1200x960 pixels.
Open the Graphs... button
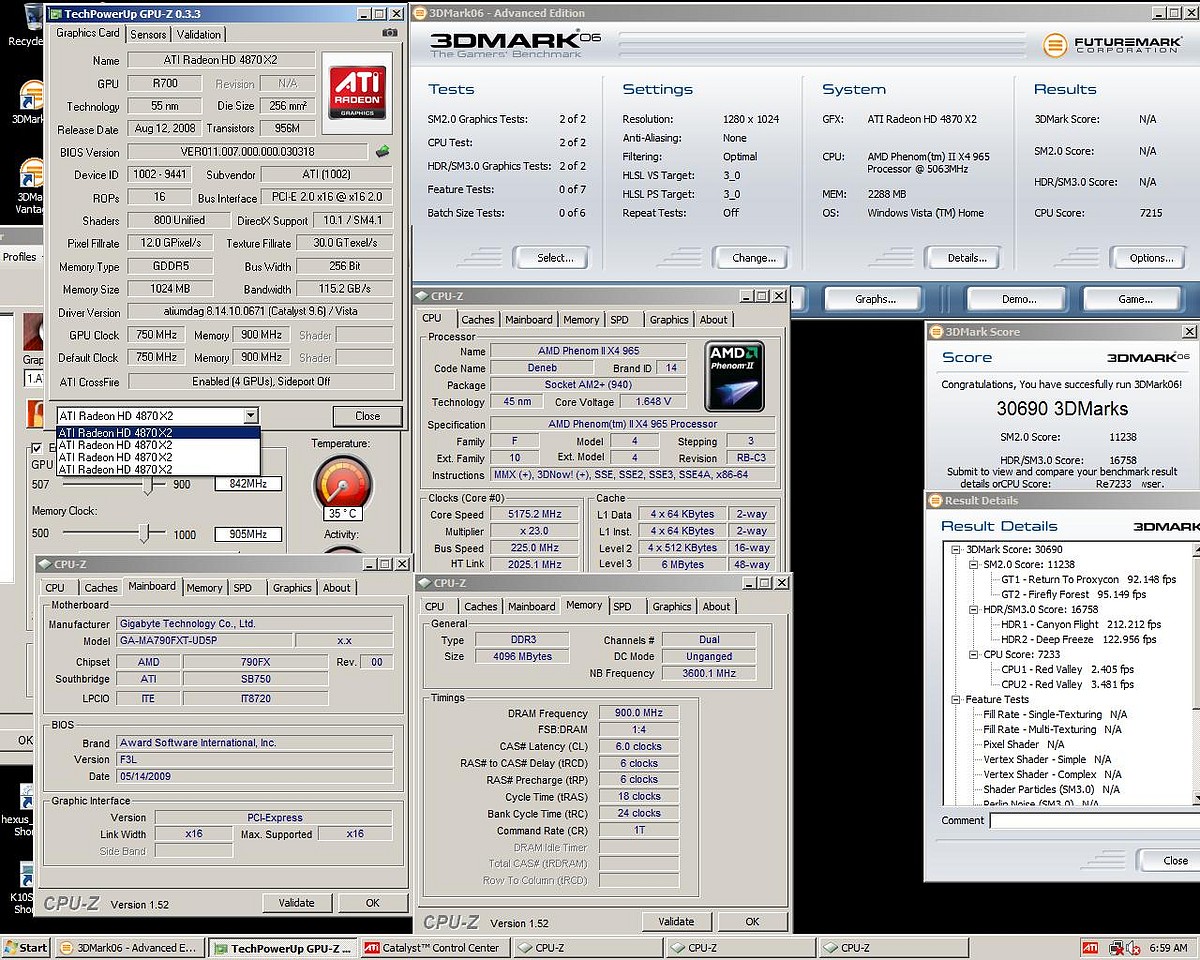point(875,299)
